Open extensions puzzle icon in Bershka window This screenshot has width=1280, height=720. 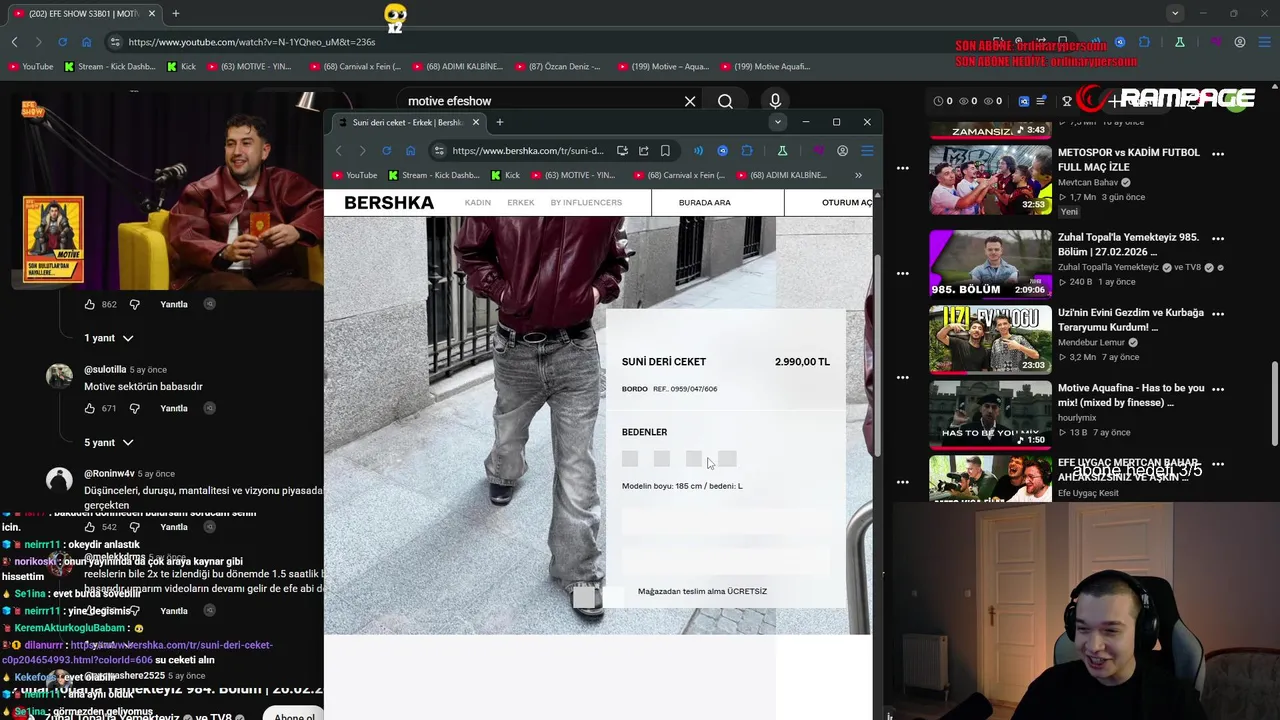point(747,151)
